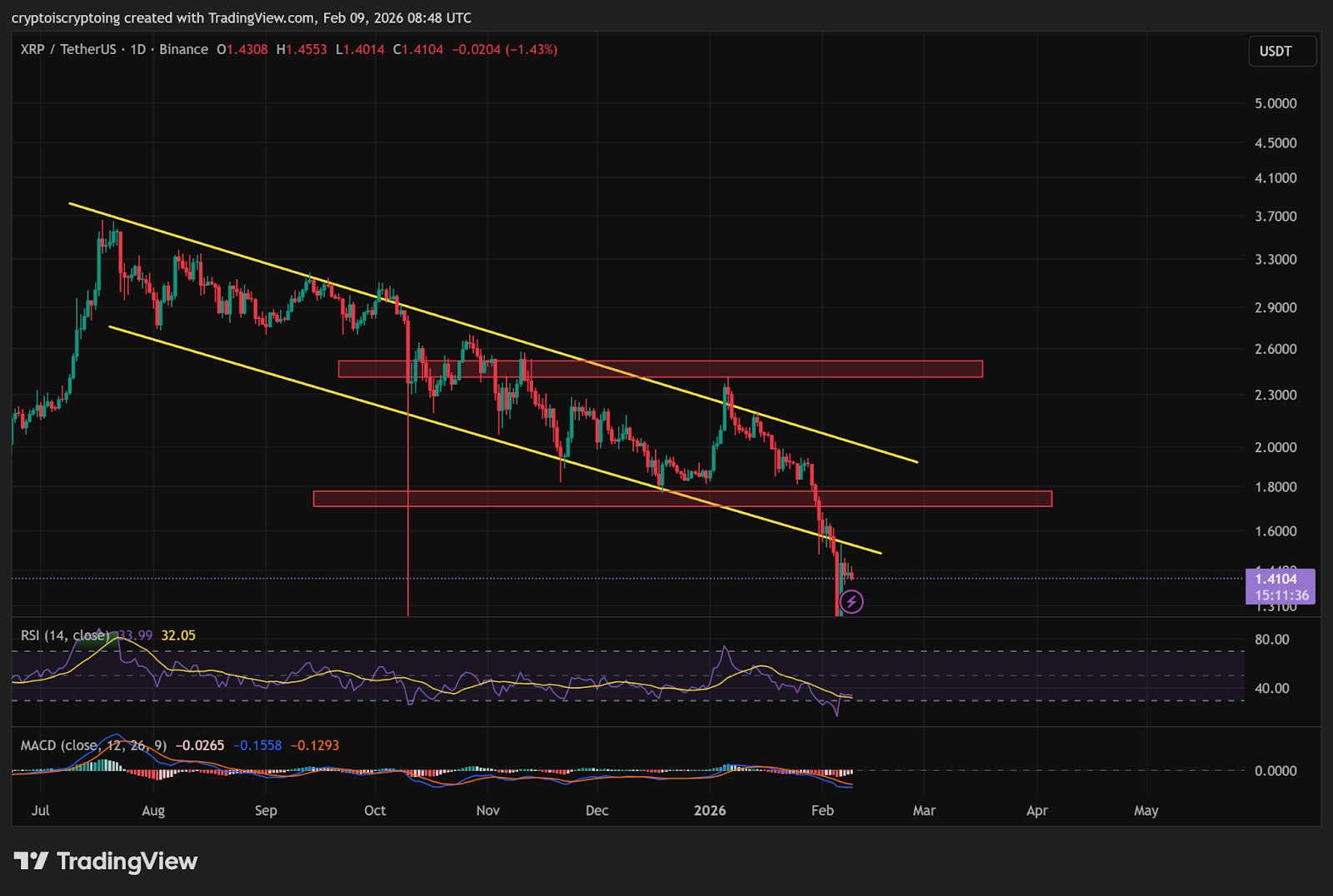Screen dimensions: 1333x896
Task: Click 80.00 on the RSI scale
Action: pos(1271,640)
